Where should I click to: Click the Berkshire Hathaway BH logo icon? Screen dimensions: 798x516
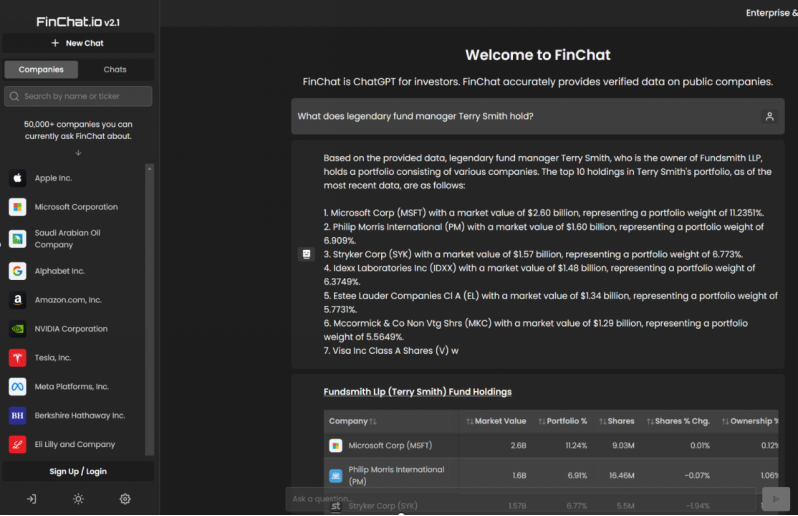click(x=17, y=416)
